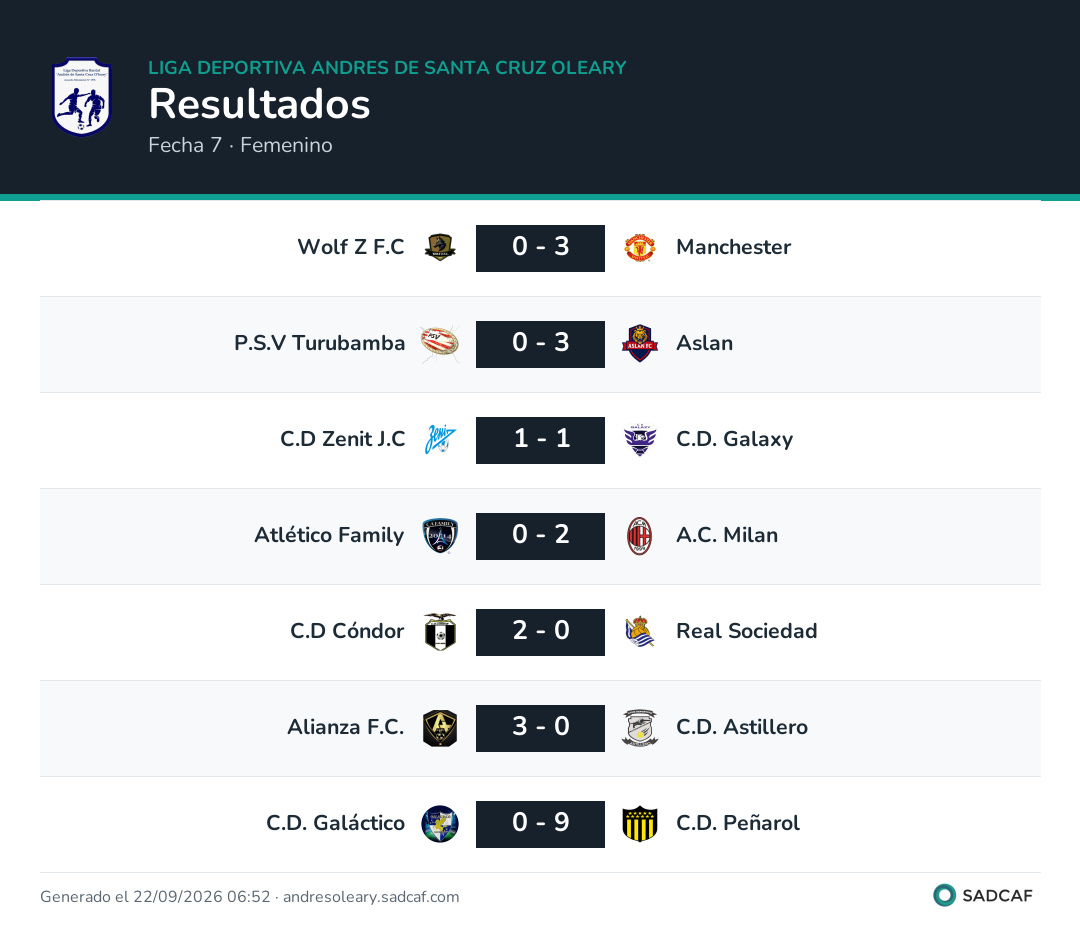This screenshot has height=948, width=1080.
Task: Click the C.D. Astillero team name
Action: click(742, 727)
